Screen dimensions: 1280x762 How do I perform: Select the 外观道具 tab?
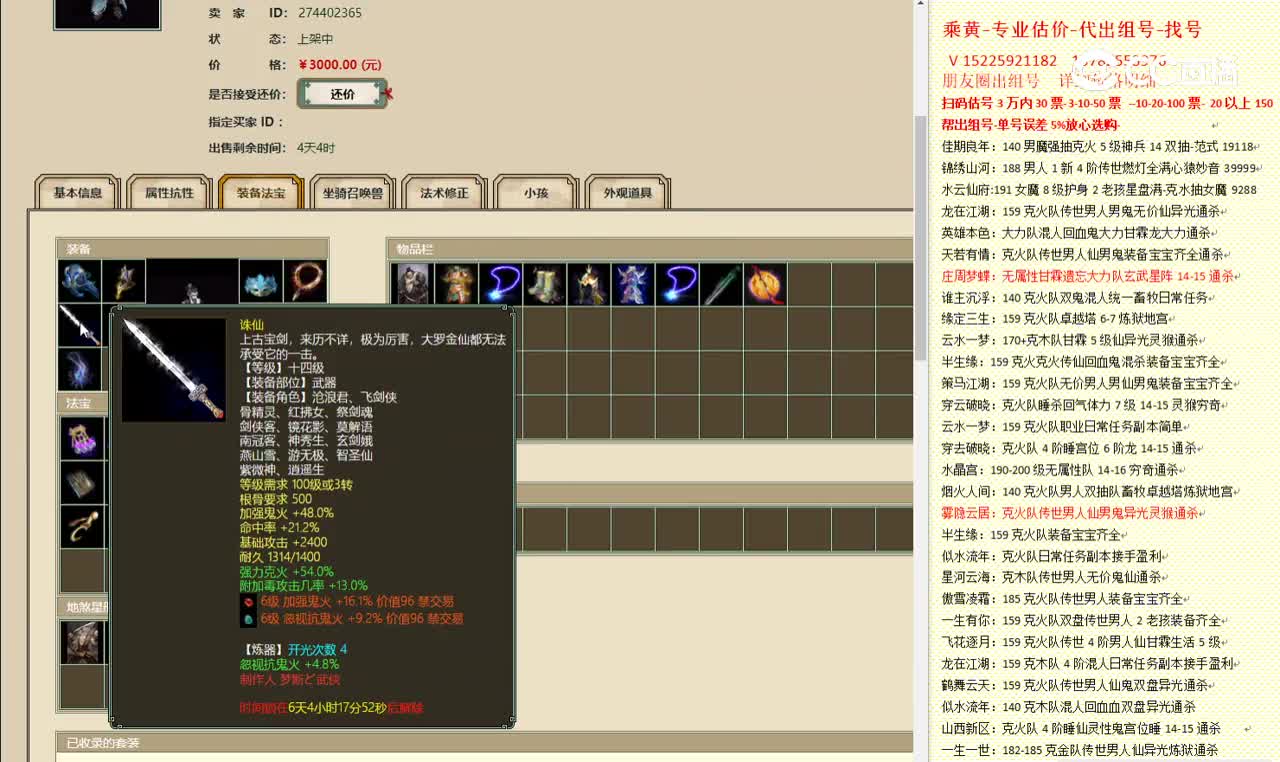pyautogui.click(x=628, y=192)
